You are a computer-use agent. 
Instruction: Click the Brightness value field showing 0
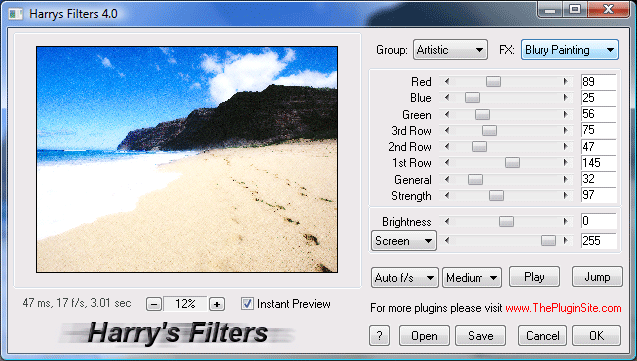[598, 221]
